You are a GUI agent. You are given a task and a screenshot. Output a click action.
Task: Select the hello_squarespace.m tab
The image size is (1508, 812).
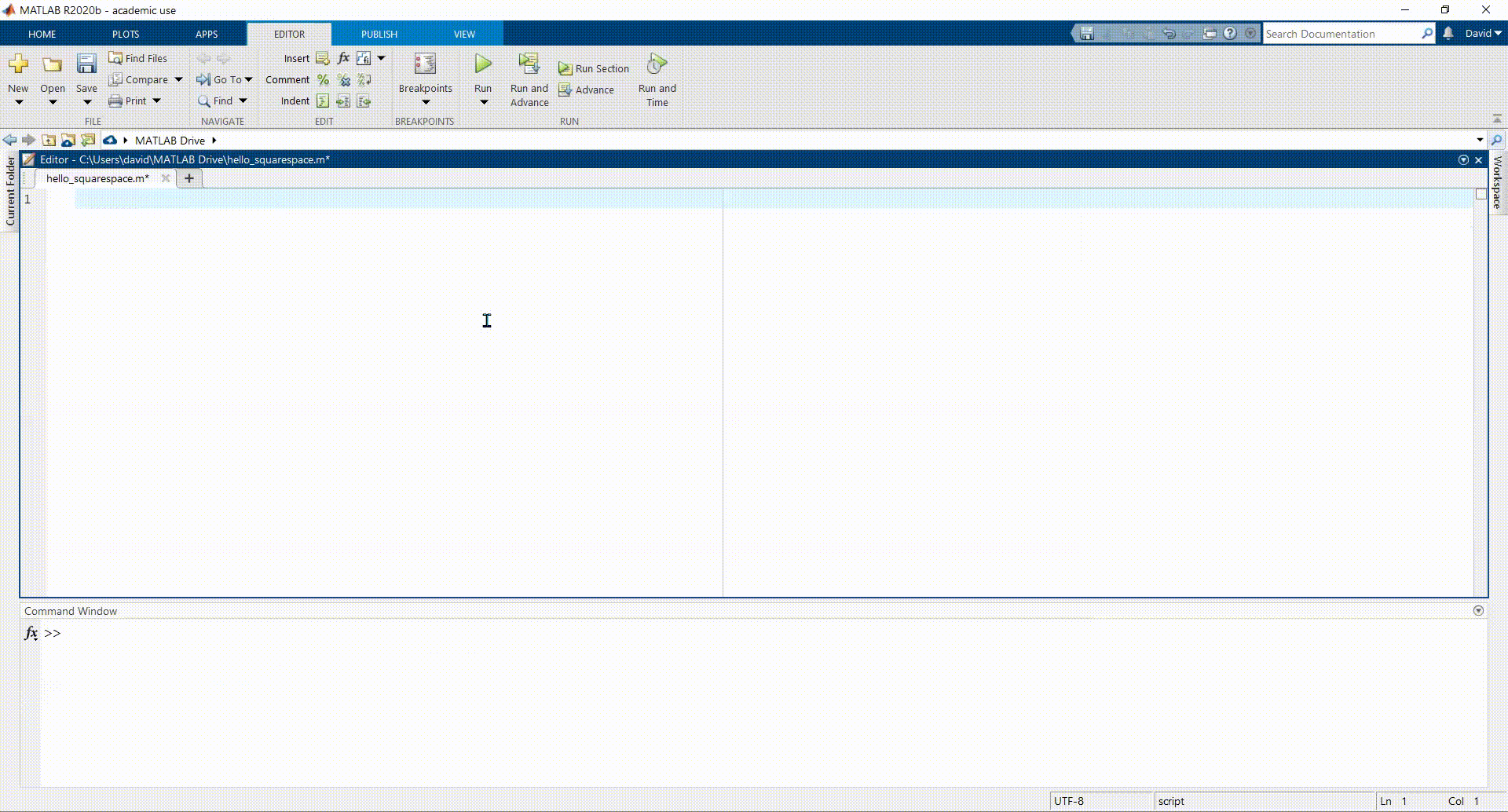pos(97,178)
